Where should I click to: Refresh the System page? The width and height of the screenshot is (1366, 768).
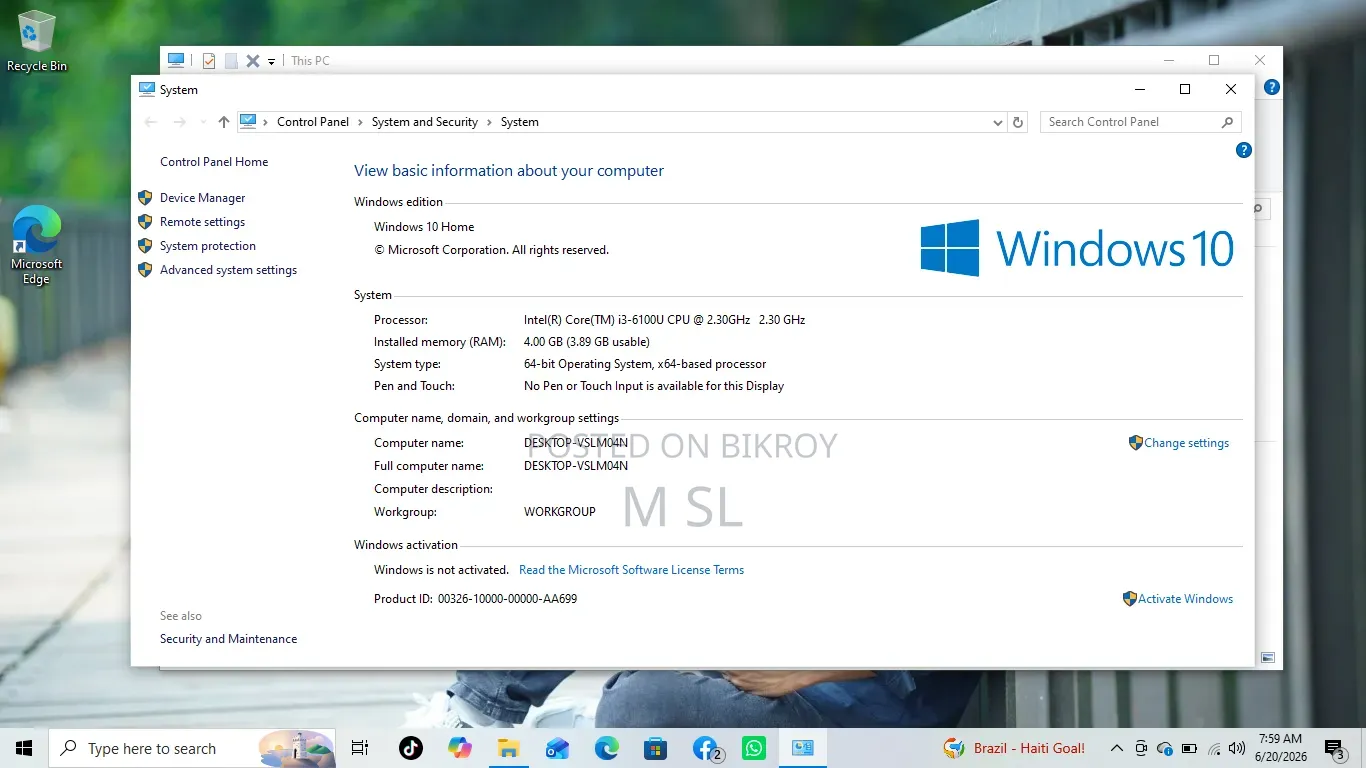click(x=1018, y=122)
